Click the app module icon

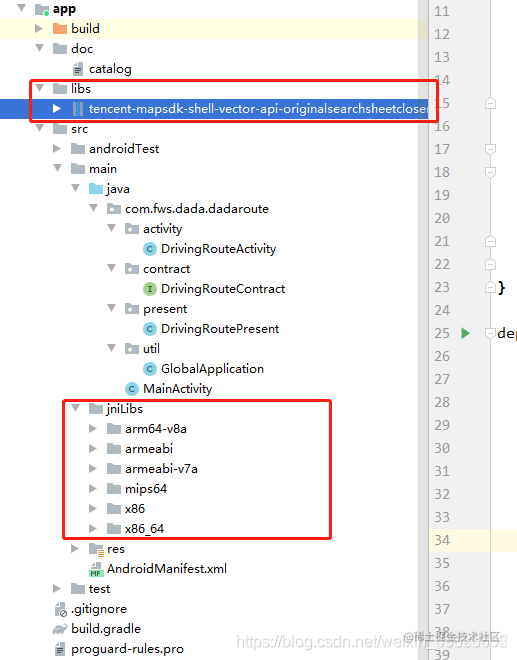42,9
